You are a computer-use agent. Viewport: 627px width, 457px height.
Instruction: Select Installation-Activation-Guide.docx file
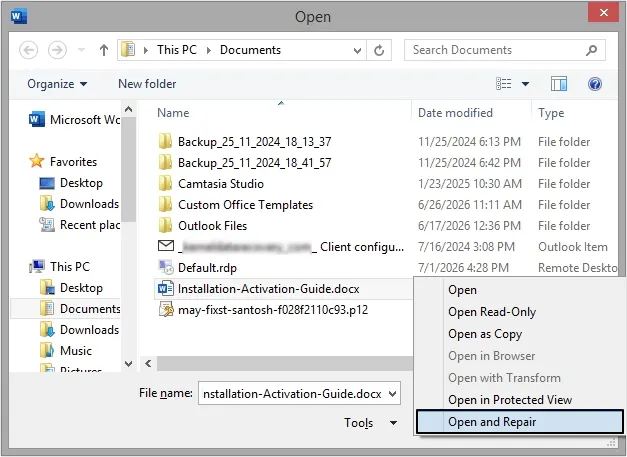(268, 289)
